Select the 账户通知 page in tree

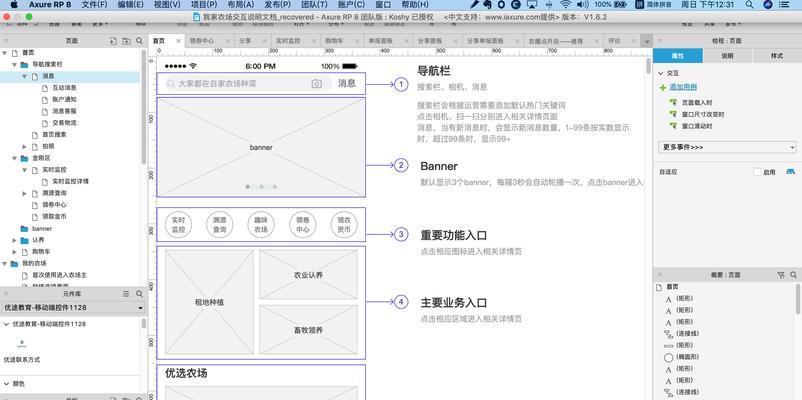tap(64, 99)
